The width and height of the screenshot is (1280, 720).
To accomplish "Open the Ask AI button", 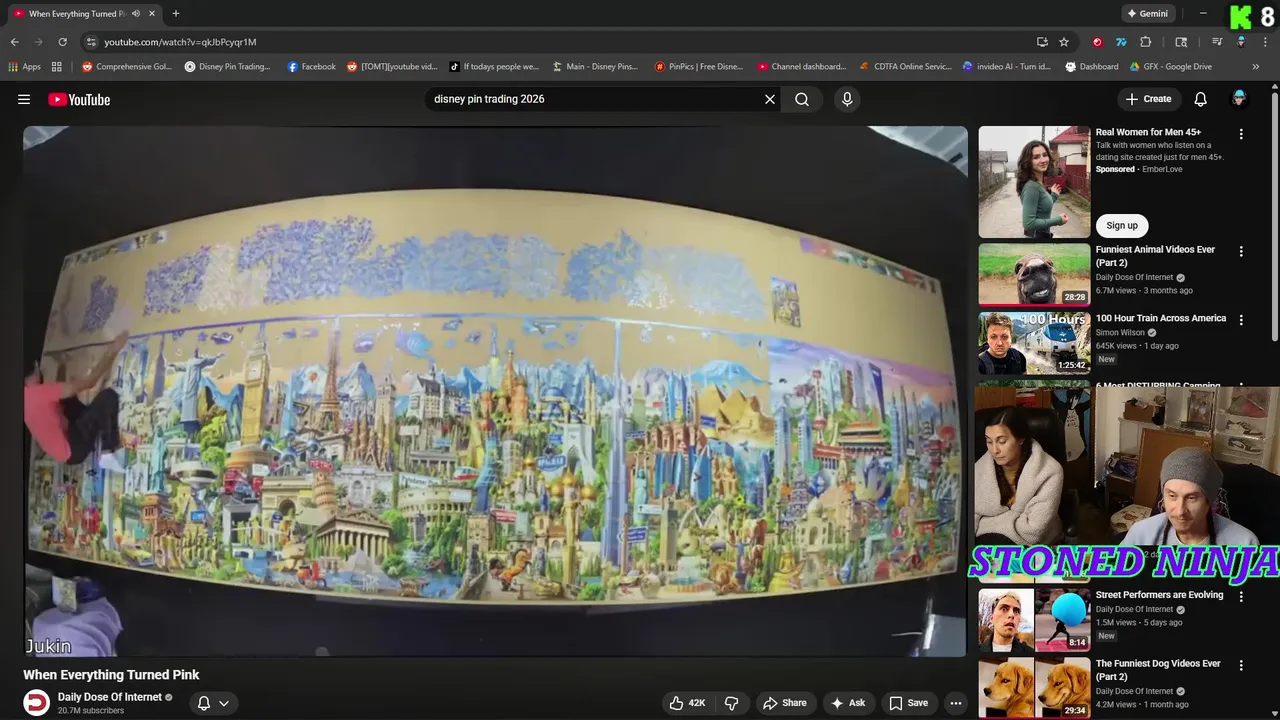I will pyautogui.click(x=848, y=703).
